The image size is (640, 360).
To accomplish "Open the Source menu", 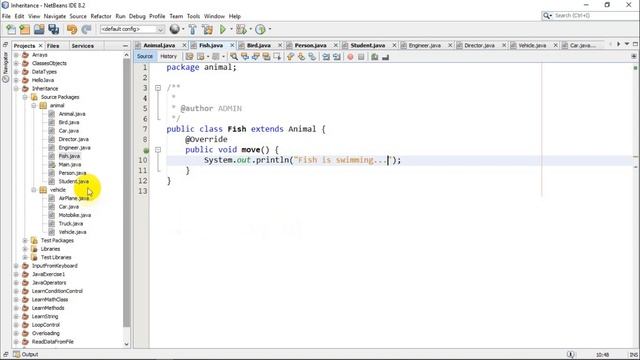I will [x=78, y=16].
